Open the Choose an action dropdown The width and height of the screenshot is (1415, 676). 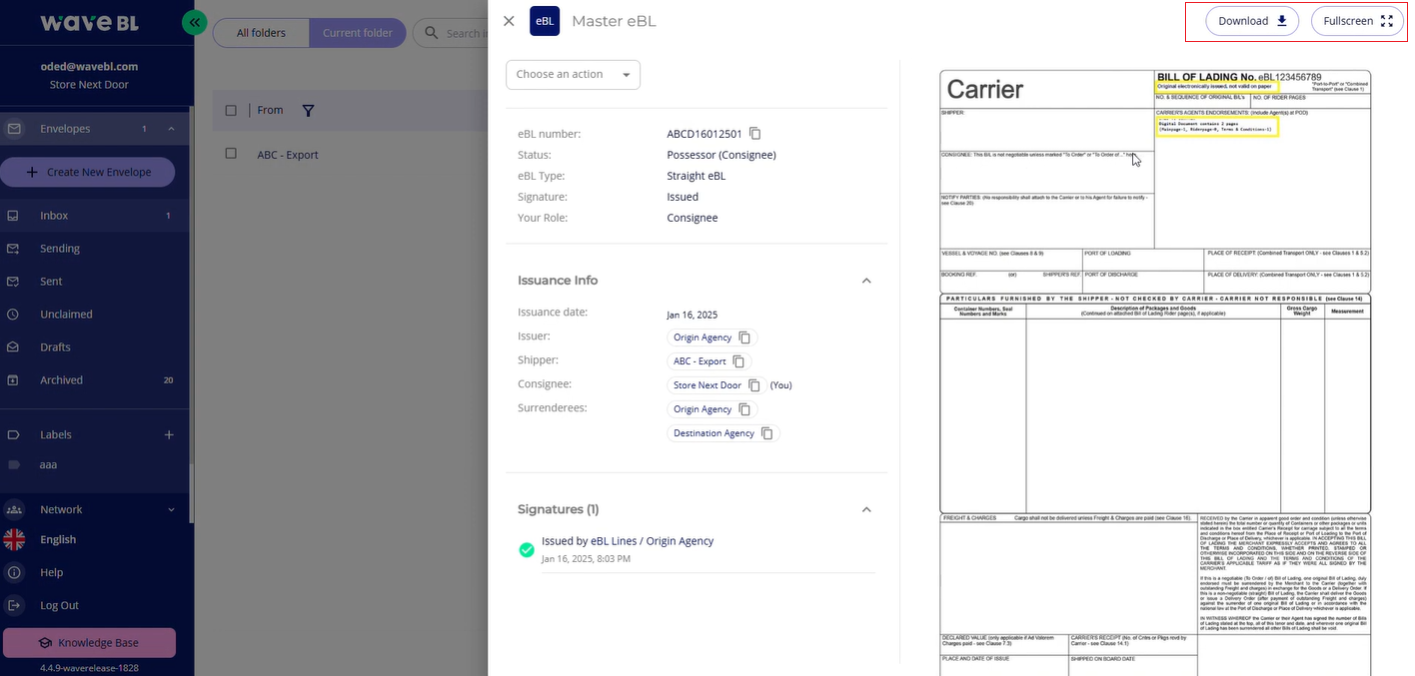[x=573, y=75]
